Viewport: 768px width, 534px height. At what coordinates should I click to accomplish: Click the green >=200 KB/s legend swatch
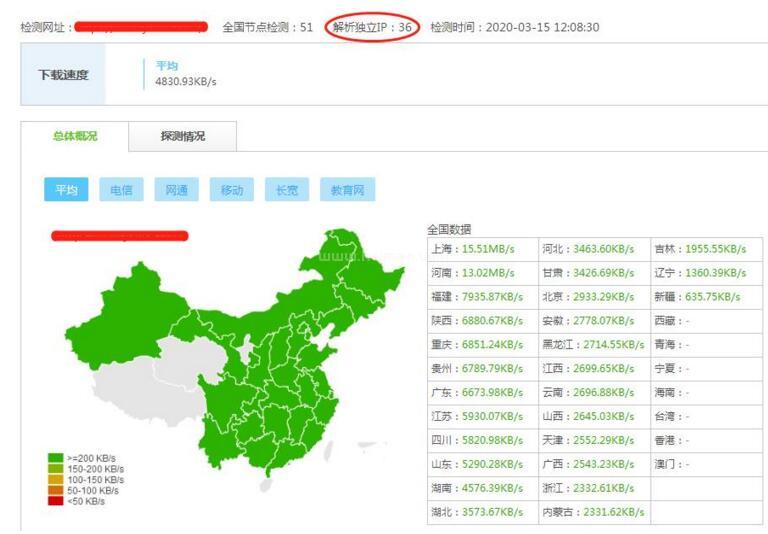56,458
